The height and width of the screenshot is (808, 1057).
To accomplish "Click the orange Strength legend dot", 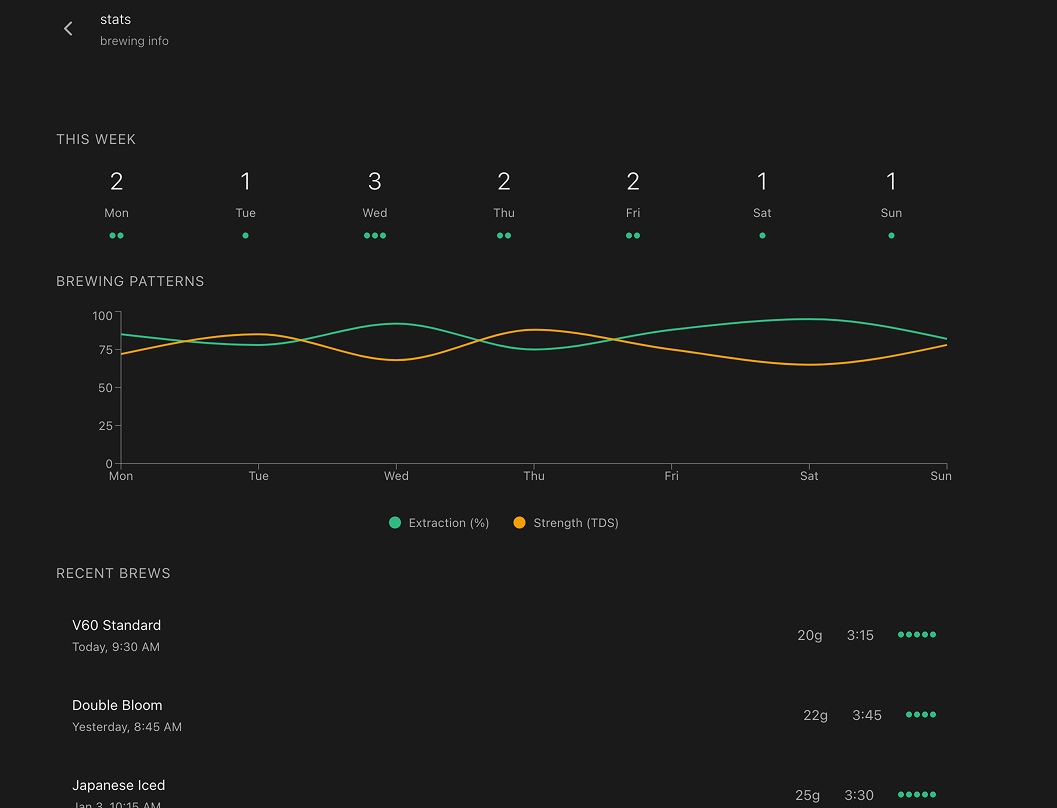I will [x=519, y=522].
